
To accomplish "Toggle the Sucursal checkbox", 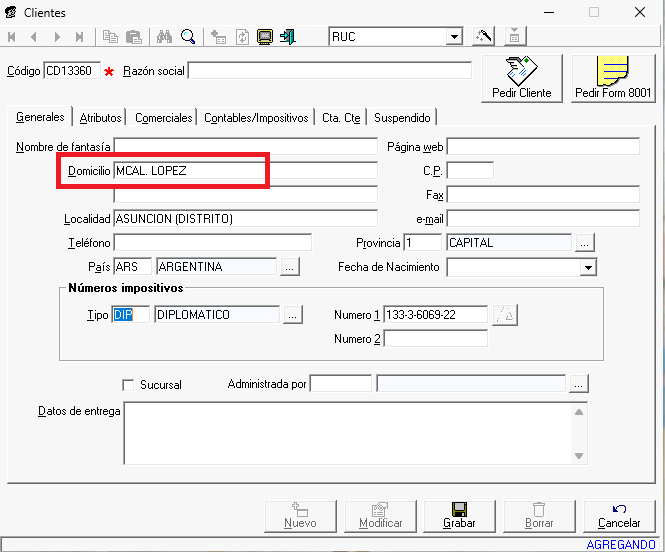I will (x=128, y=385).
